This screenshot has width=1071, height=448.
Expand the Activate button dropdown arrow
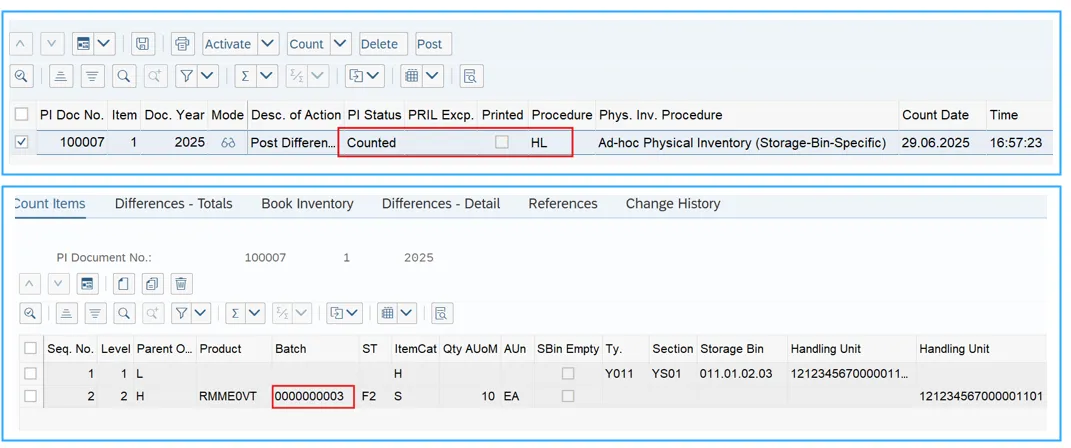(267, 44)
